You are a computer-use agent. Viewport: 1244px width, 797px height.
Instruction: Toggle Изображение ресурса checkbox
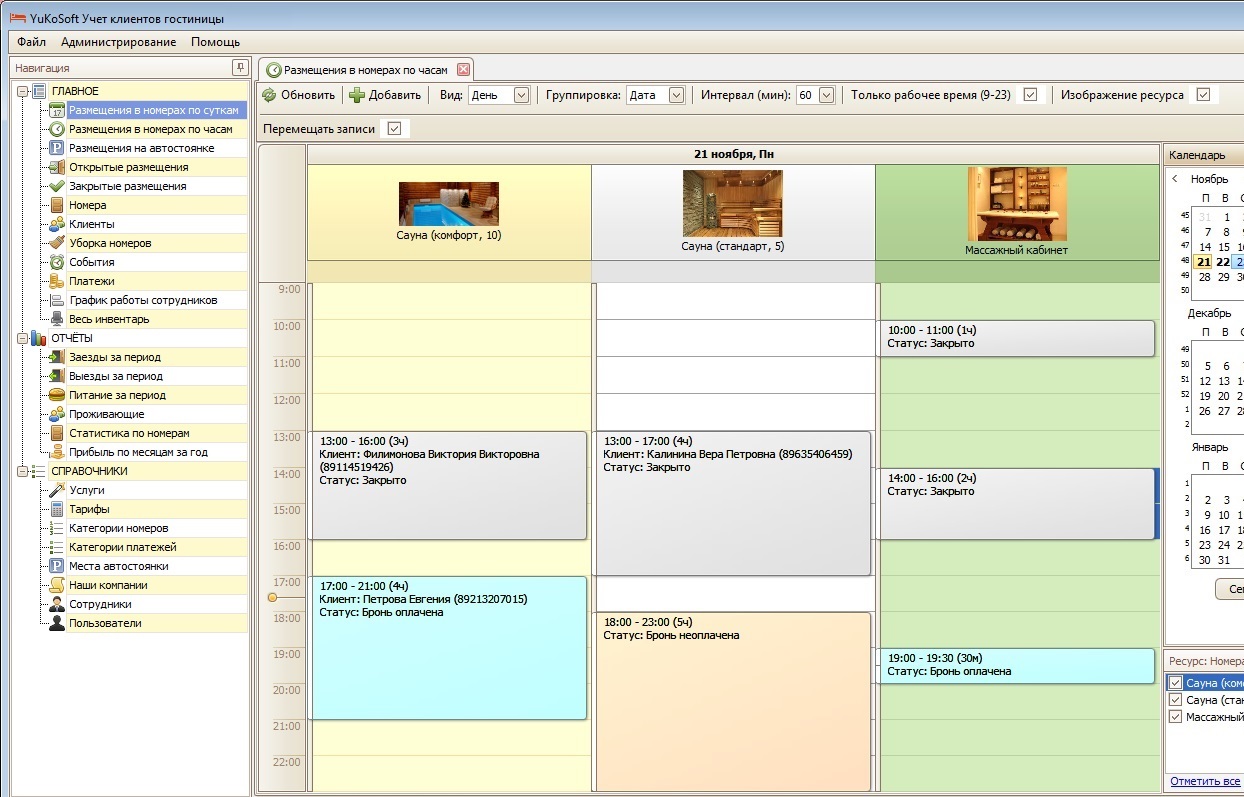click(1203, 95)
